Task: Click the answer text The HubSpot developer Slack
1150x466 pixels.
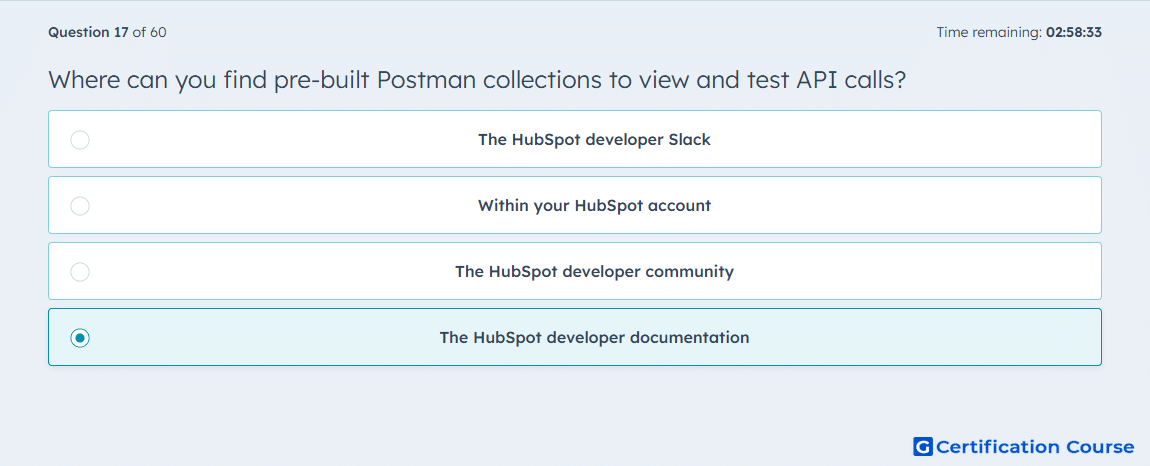Action: coord(594,139)
